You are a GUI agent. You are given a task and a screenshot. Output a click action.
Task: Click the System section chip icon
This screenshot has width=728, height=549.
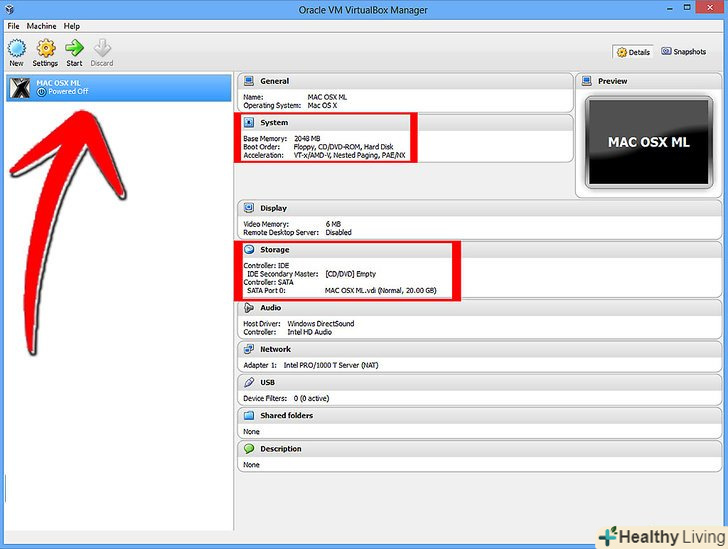(x=249, y=122)
